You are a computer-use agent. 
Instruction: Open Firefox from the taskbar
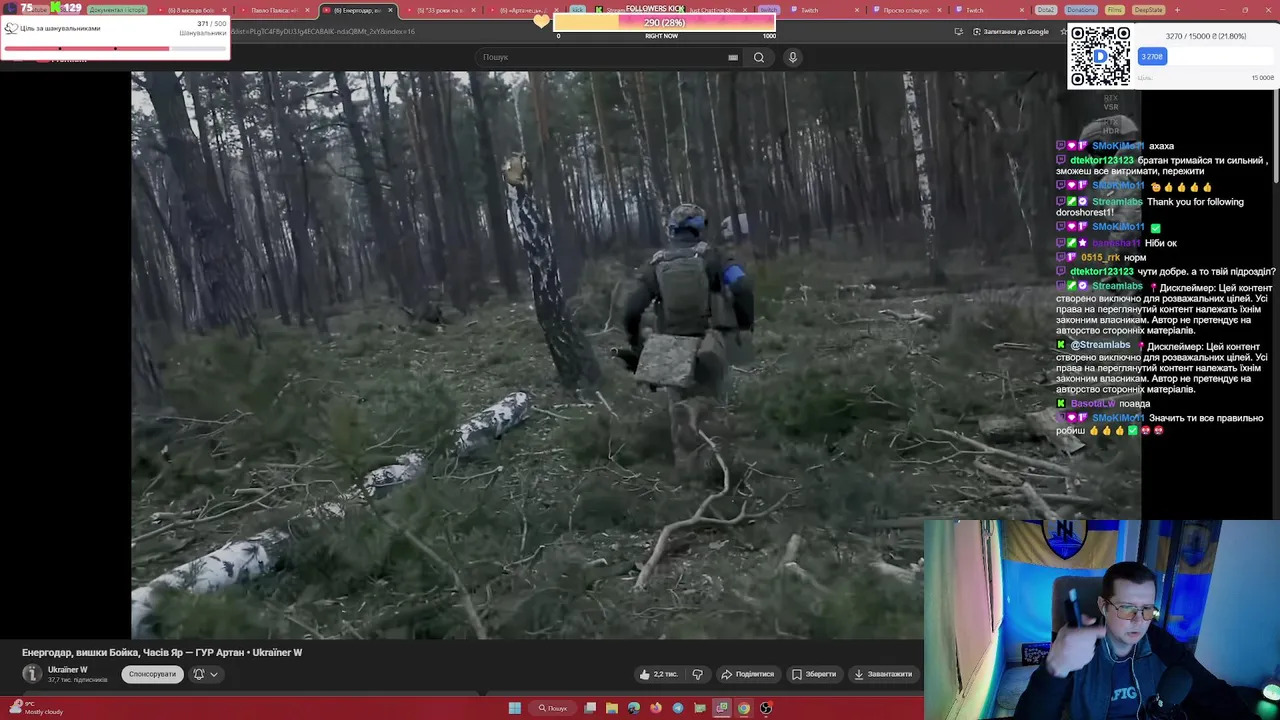(656, 708)
